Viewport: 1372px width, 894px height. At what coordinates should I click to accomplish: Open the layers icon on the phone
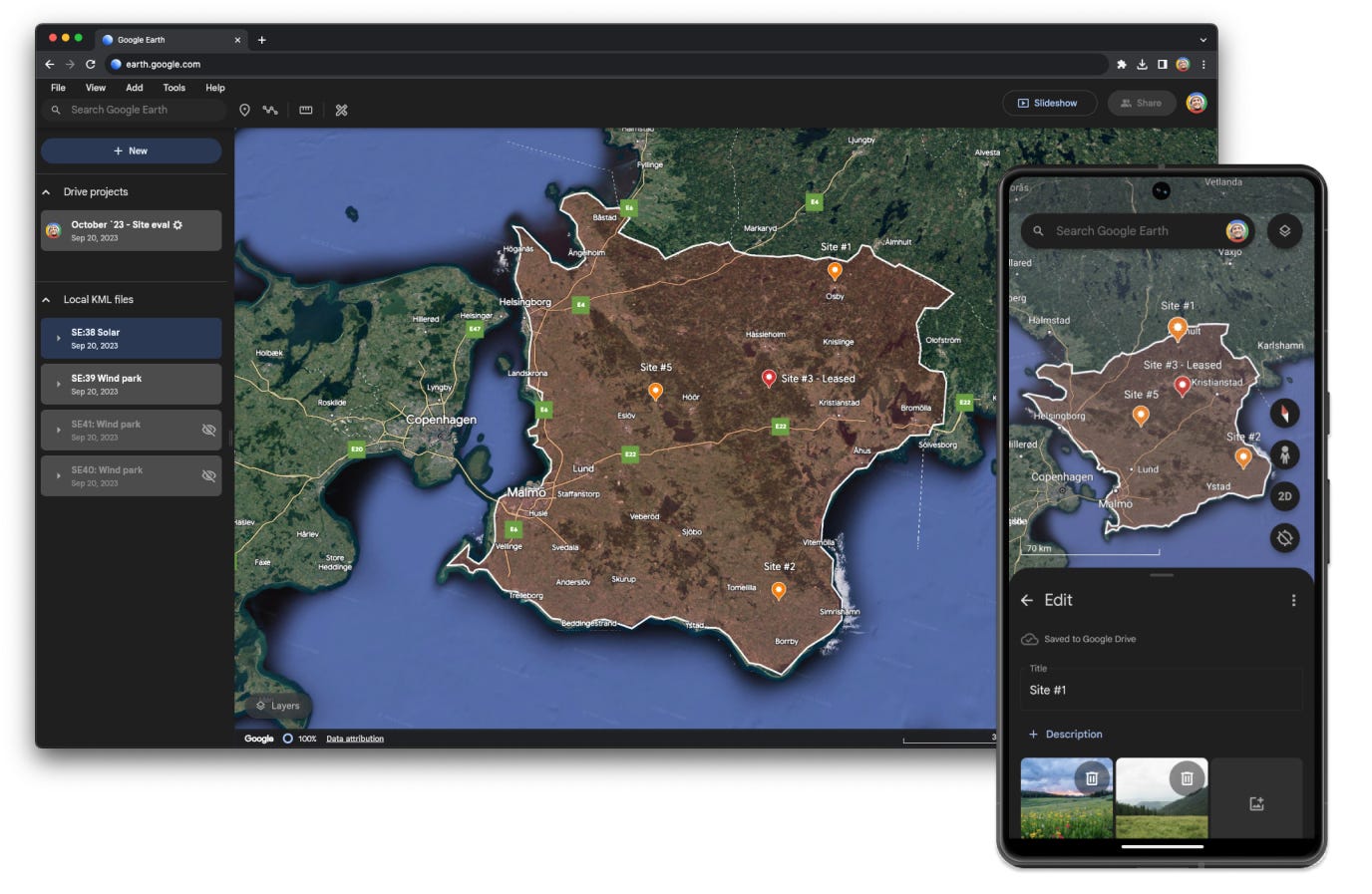[1285, 230]
